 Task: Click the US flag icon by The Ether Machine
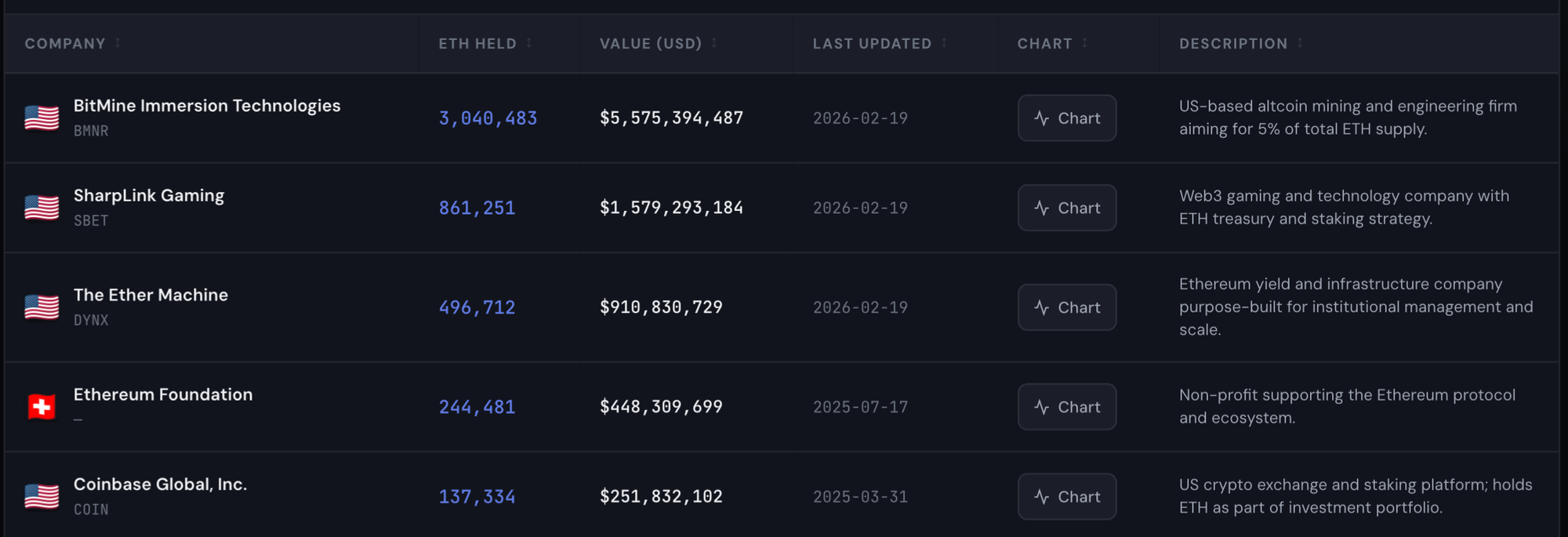[42, 307]
